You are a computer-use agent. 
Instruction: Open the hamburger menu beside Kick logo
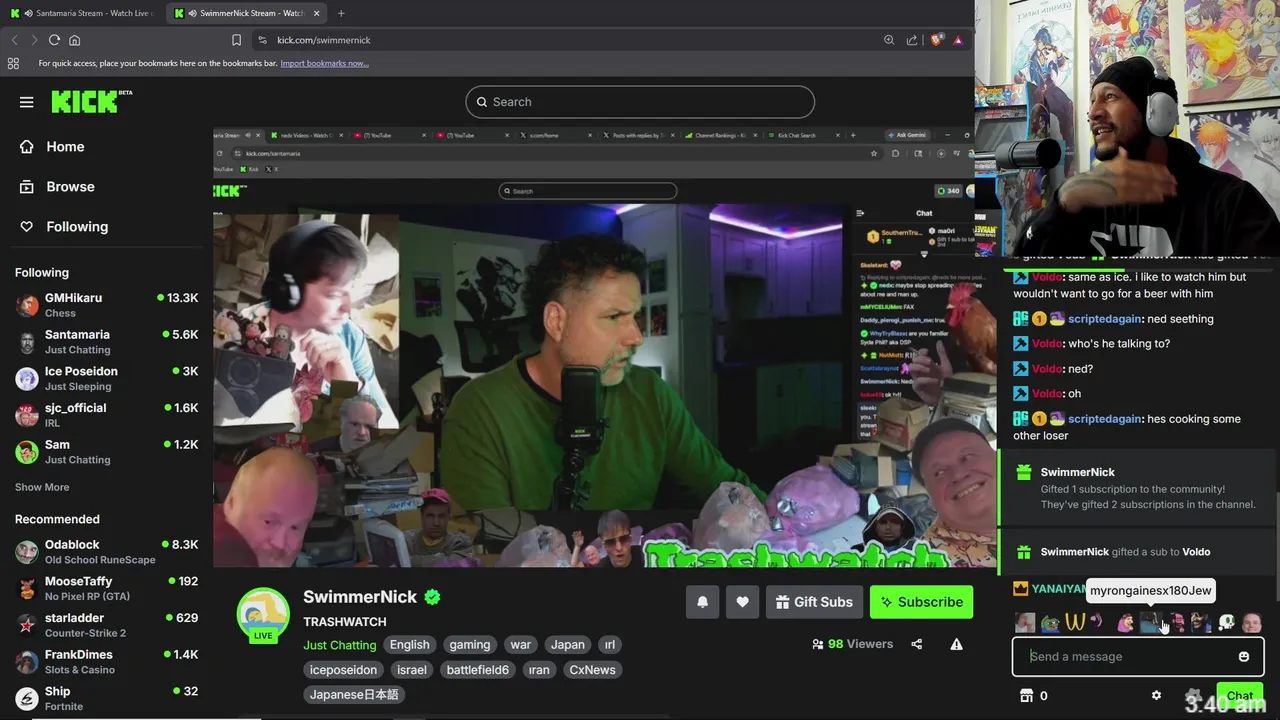(27, 102)
